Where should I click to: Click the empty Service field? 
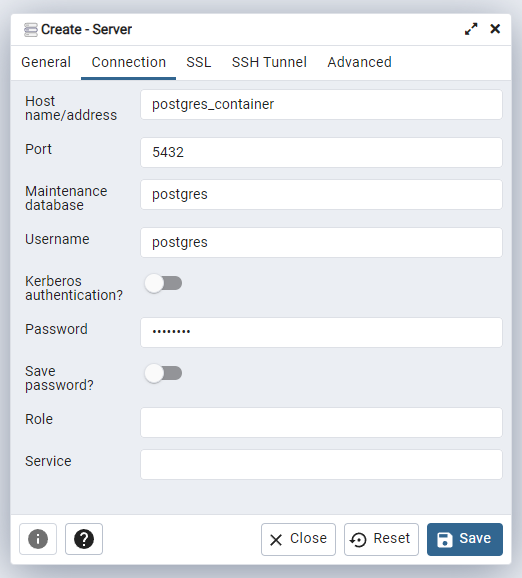coord(321,464)
